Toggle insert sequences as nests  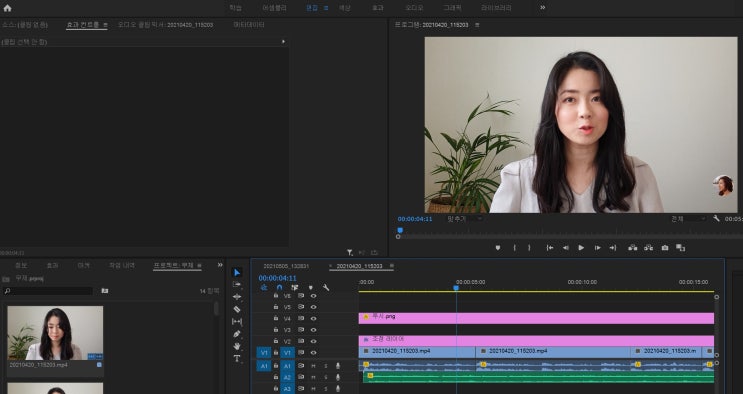[x=264, y=287]
